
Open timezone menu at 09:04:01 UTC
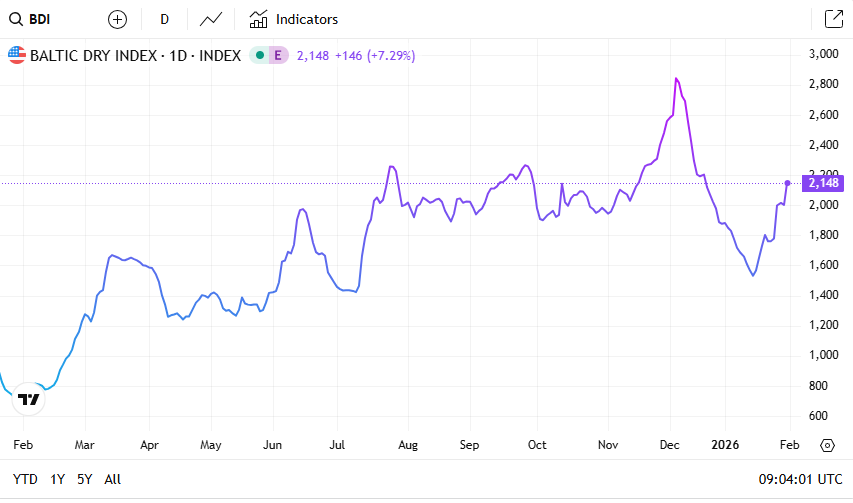click(x=801, y=479)
